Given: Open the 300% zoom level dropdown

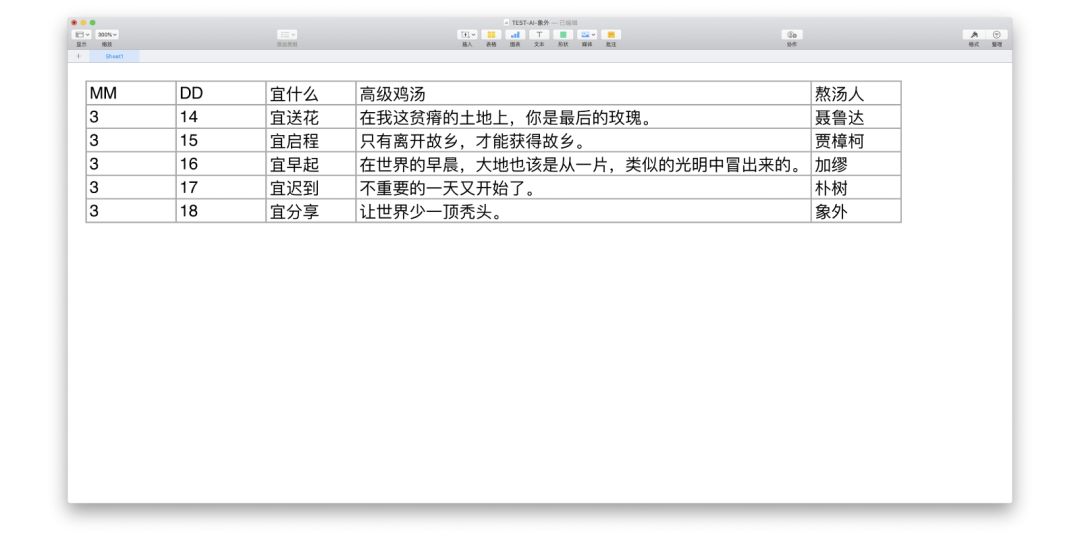Looking at the screenshot, I should (107, 34).
